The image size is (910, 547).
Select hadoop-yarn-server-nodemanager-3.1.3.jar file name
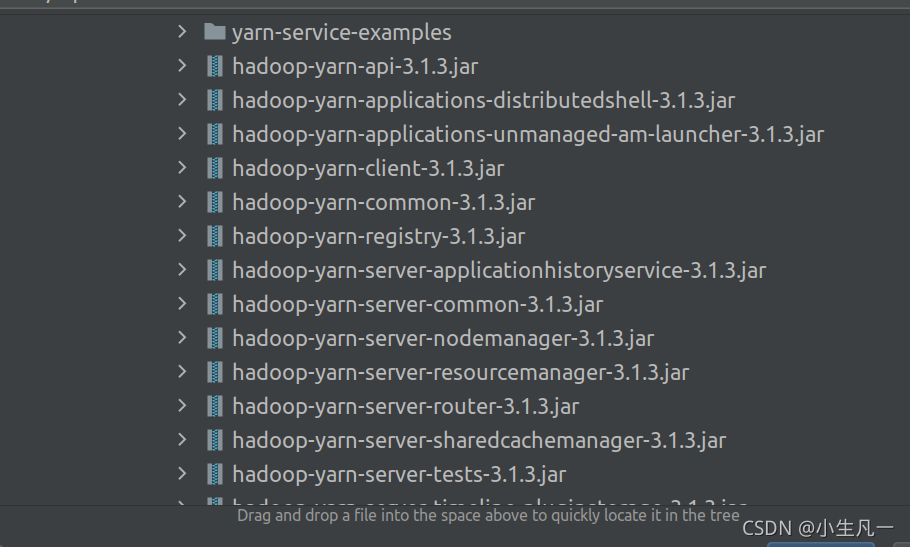443,338
